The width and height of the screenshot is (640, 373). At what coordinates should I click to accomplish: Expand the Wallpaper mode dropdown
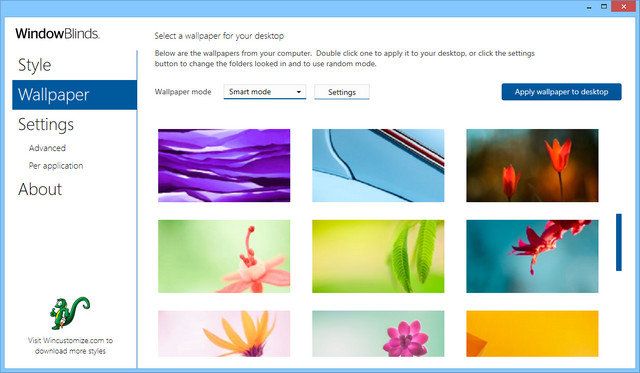tap(264, 92)
